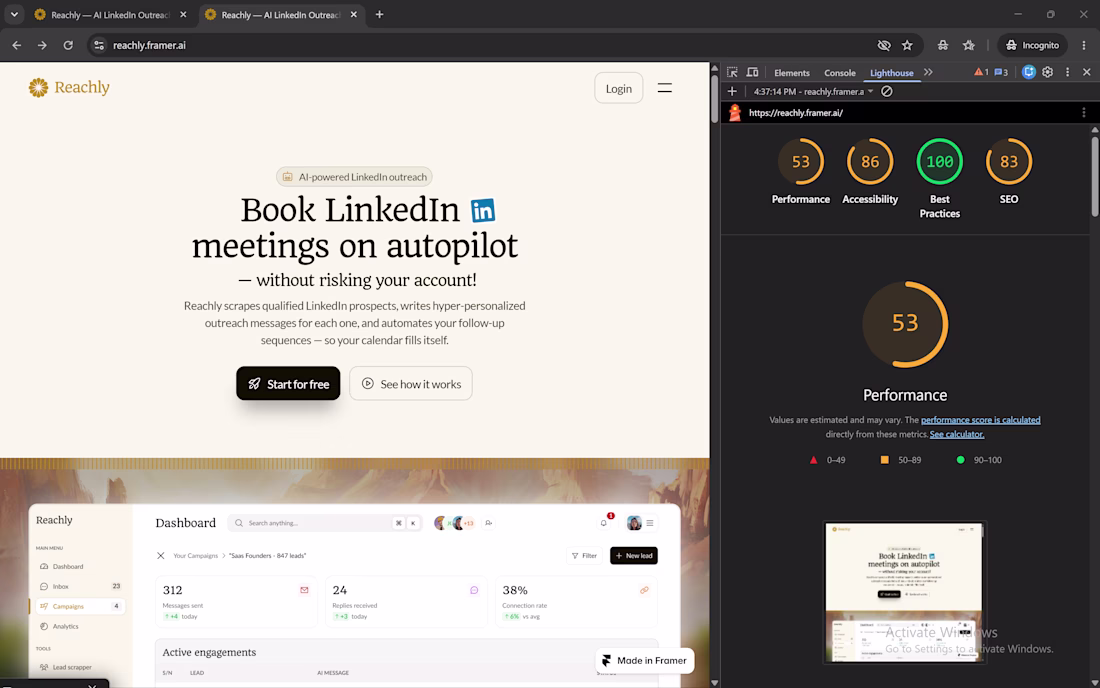Clear all Lighthouse reports icon
Viewport: 1100px width, 688px height.
pyautogui.click(x=887, y=91)
